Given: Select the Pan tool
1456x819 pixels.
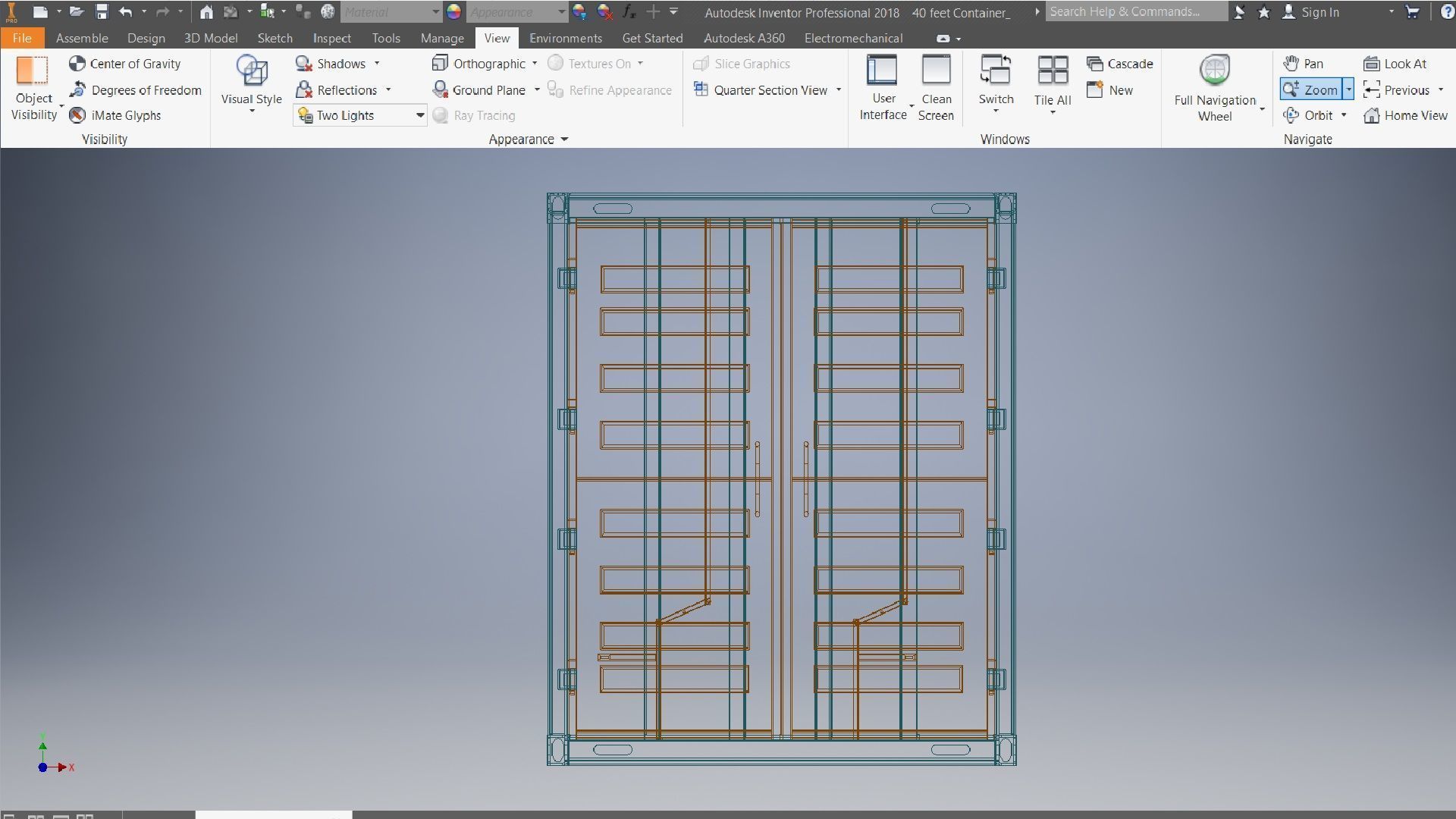Looking at the screenshot, I should [x=1303, y=64].
